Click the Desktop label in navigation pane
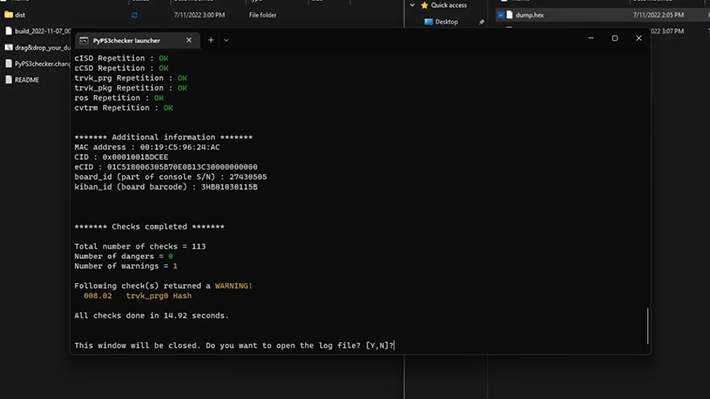Viewport: 710px width, 399px height. 446,22
